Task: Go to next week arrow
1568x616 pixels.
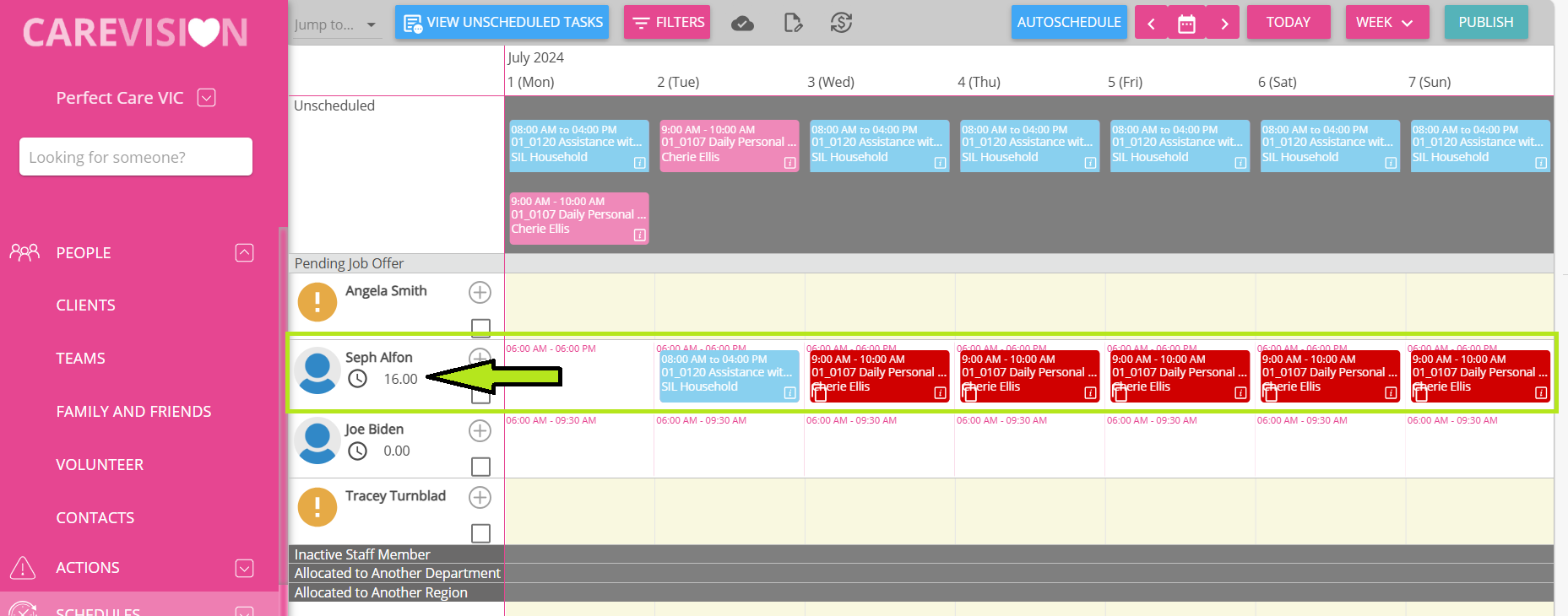Action: click(1223, 23)
